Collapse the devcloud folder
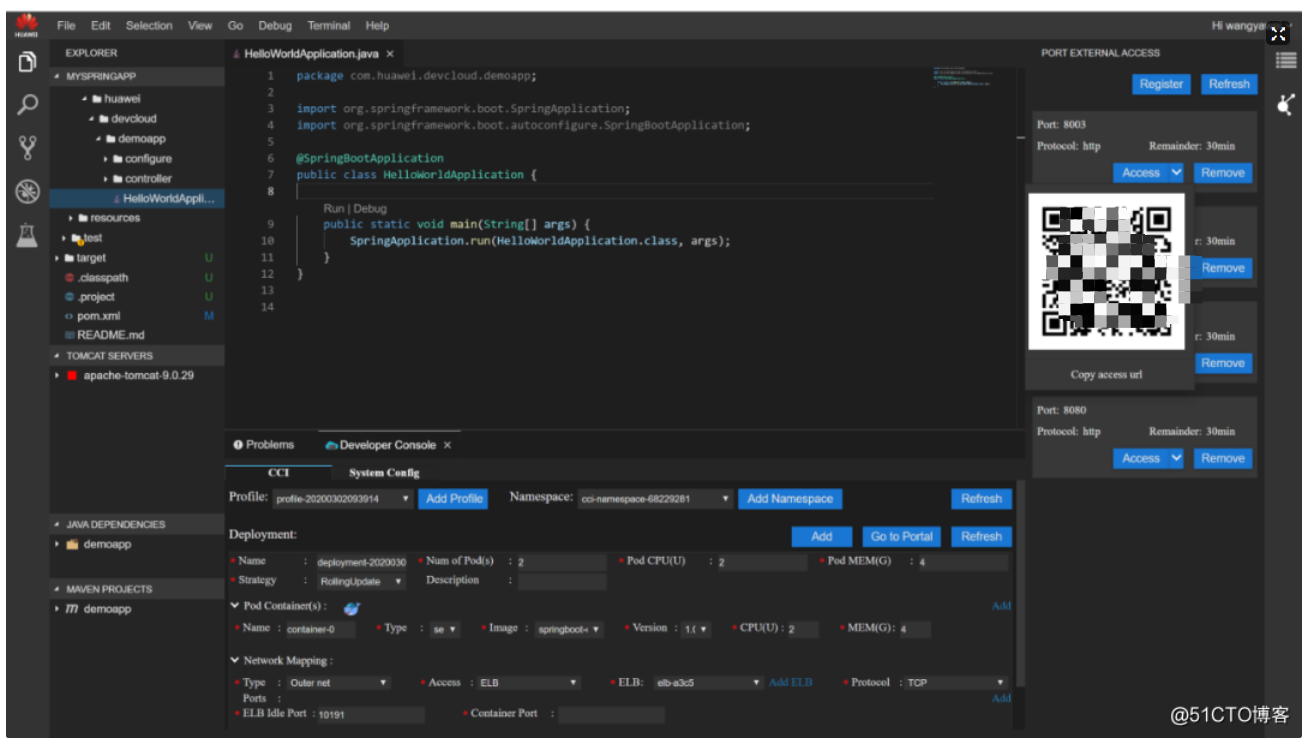1312x746 pixels. tap(92, 119)
